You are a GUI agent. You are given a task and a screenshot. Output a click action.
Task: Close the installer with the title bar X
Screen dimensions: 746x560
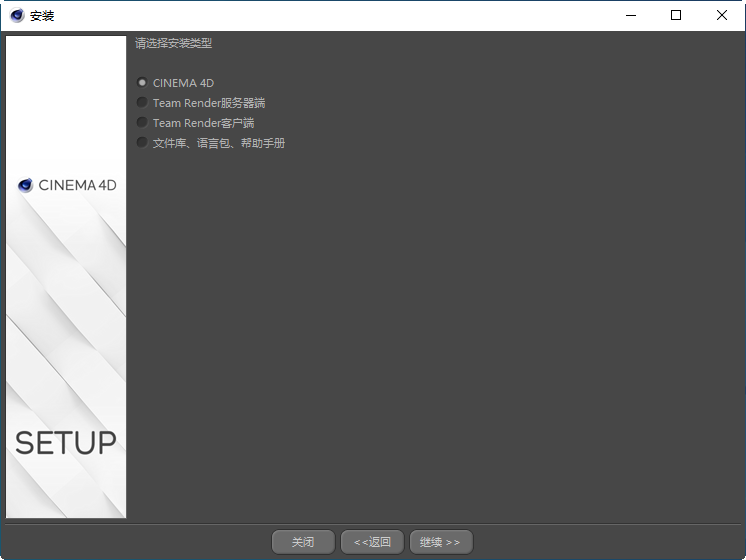(722, 15)
